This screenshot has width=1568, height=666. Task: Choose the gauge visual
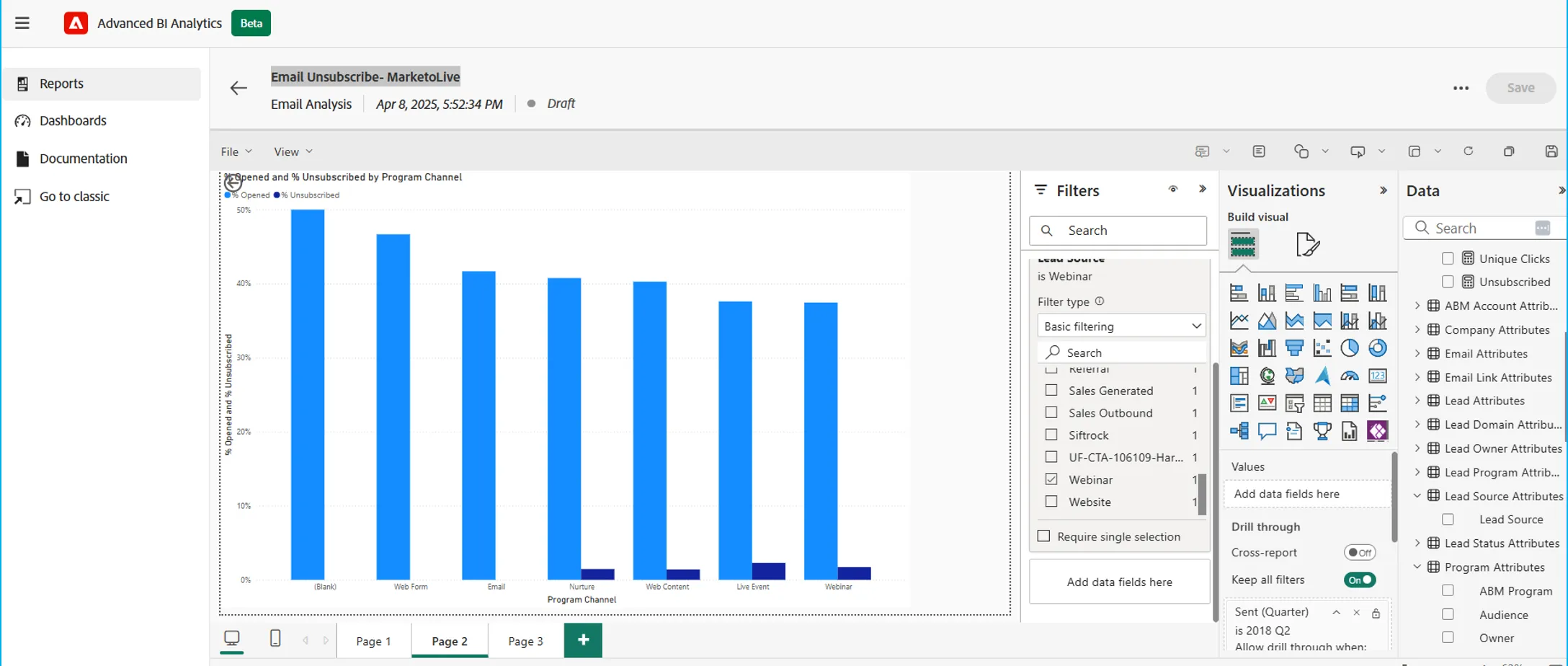pos(1350,376)
